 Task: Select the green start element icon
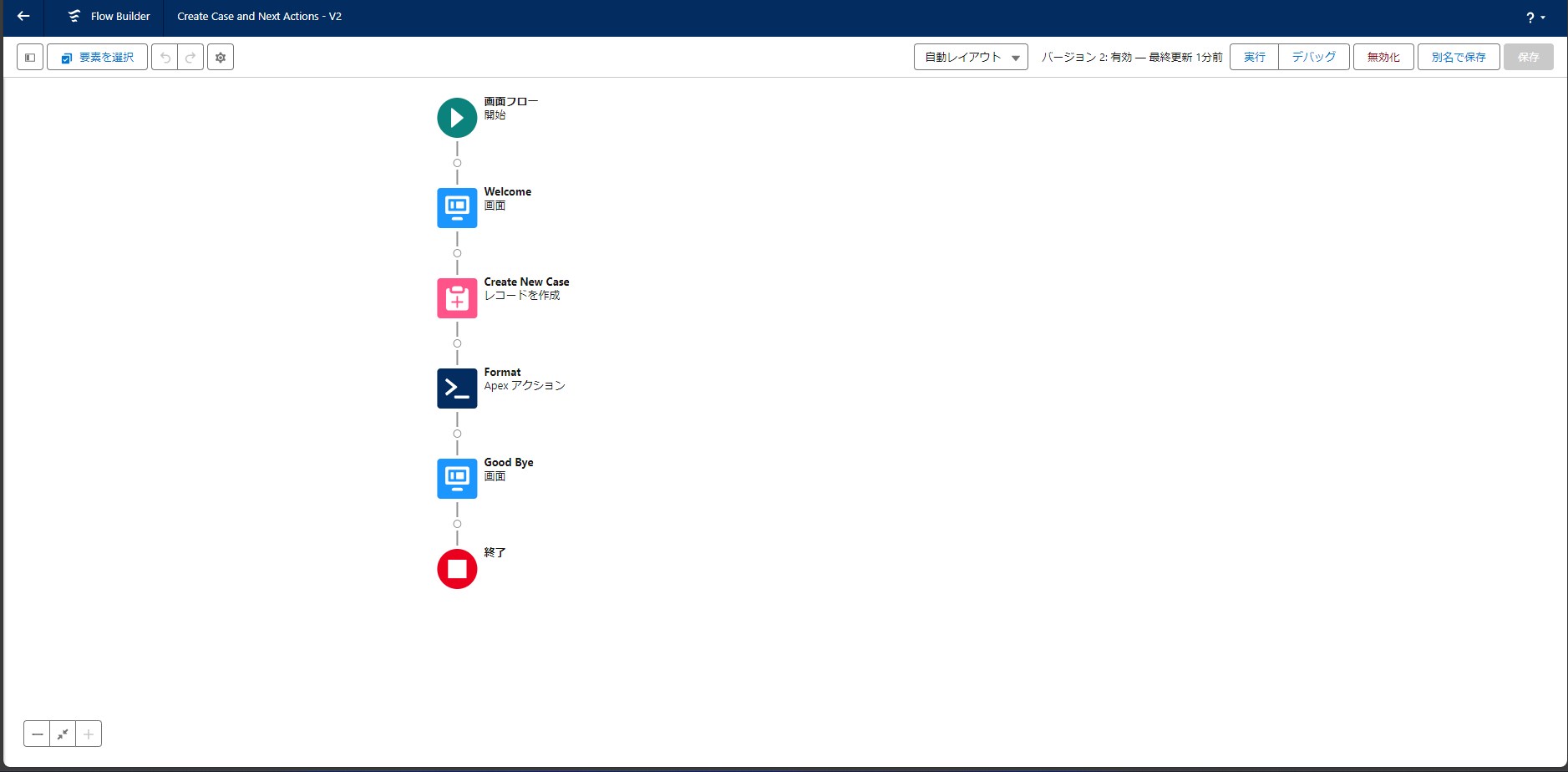pyautogui.click(x=457, y=118)
